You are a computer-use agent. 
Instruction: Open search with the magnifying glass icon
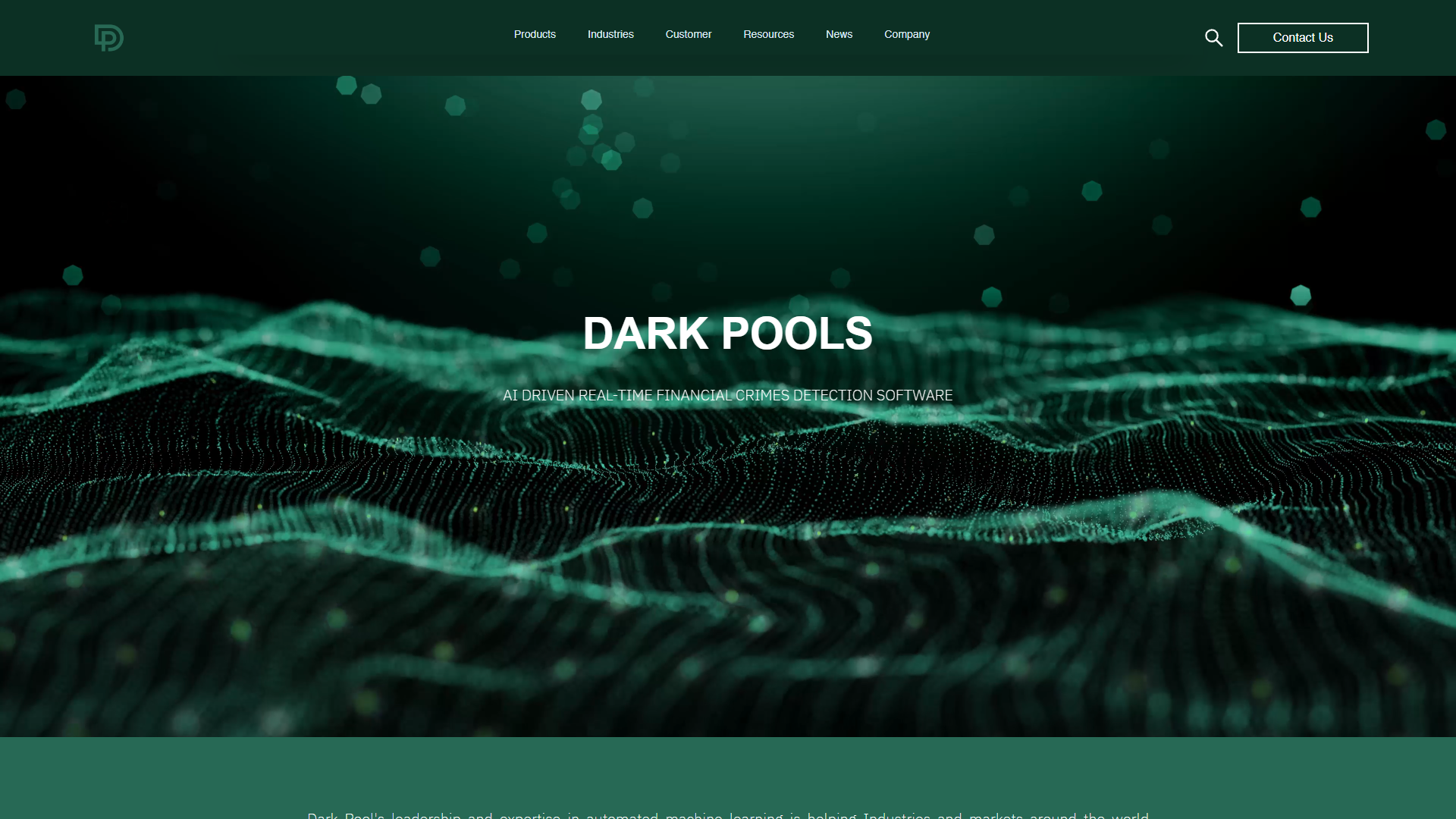[x=1213, y=38]
